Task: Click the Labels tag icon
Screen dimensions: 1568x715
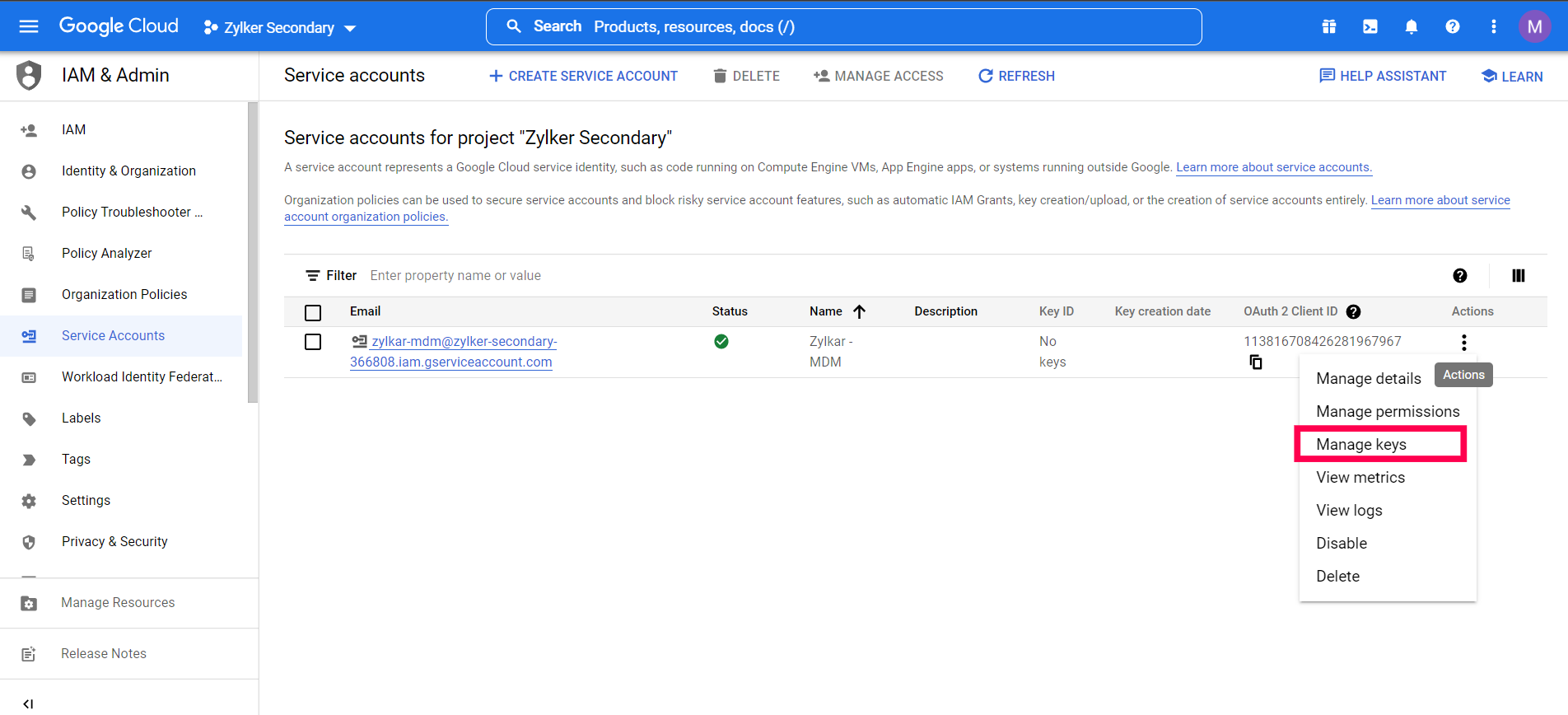Action: click(x=29, y=418)
